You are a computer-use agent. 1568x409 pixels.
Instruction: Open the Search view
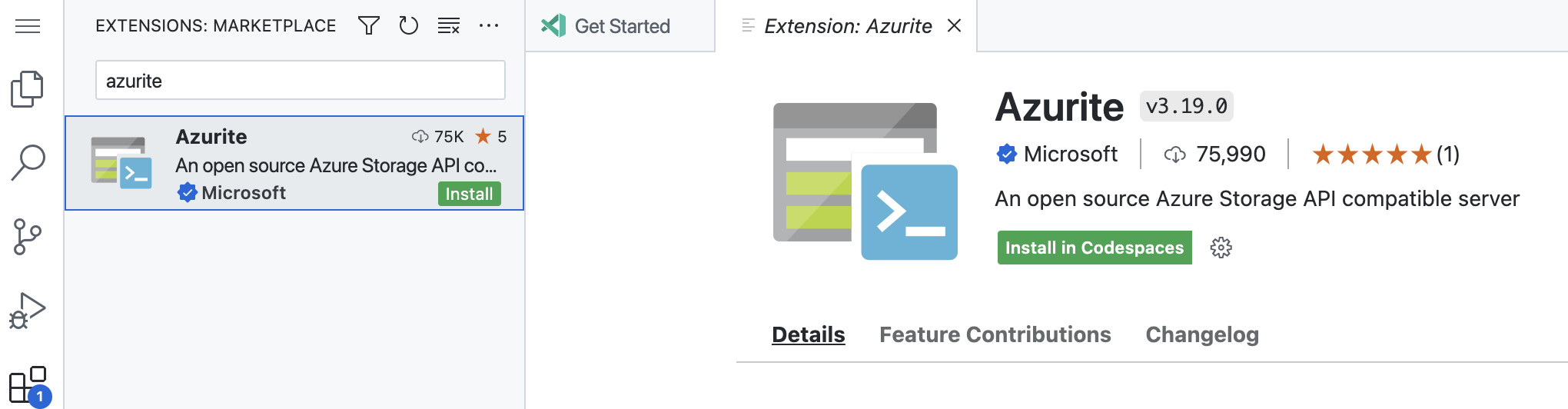[x=28, y=162]
